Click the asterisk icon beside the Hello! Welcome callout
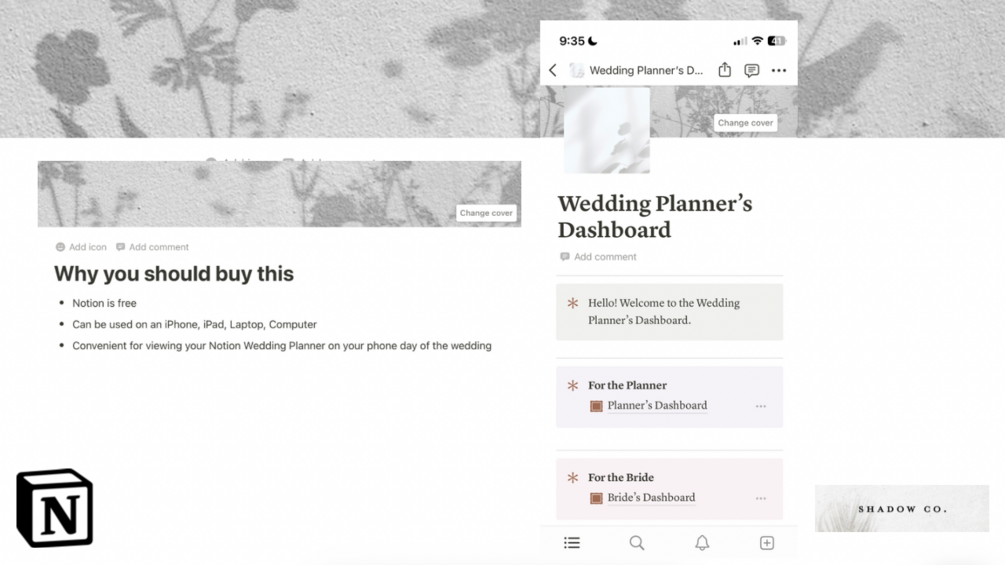Image resolution: width=1005 pixels, height=565 pixels. (572, 303)
